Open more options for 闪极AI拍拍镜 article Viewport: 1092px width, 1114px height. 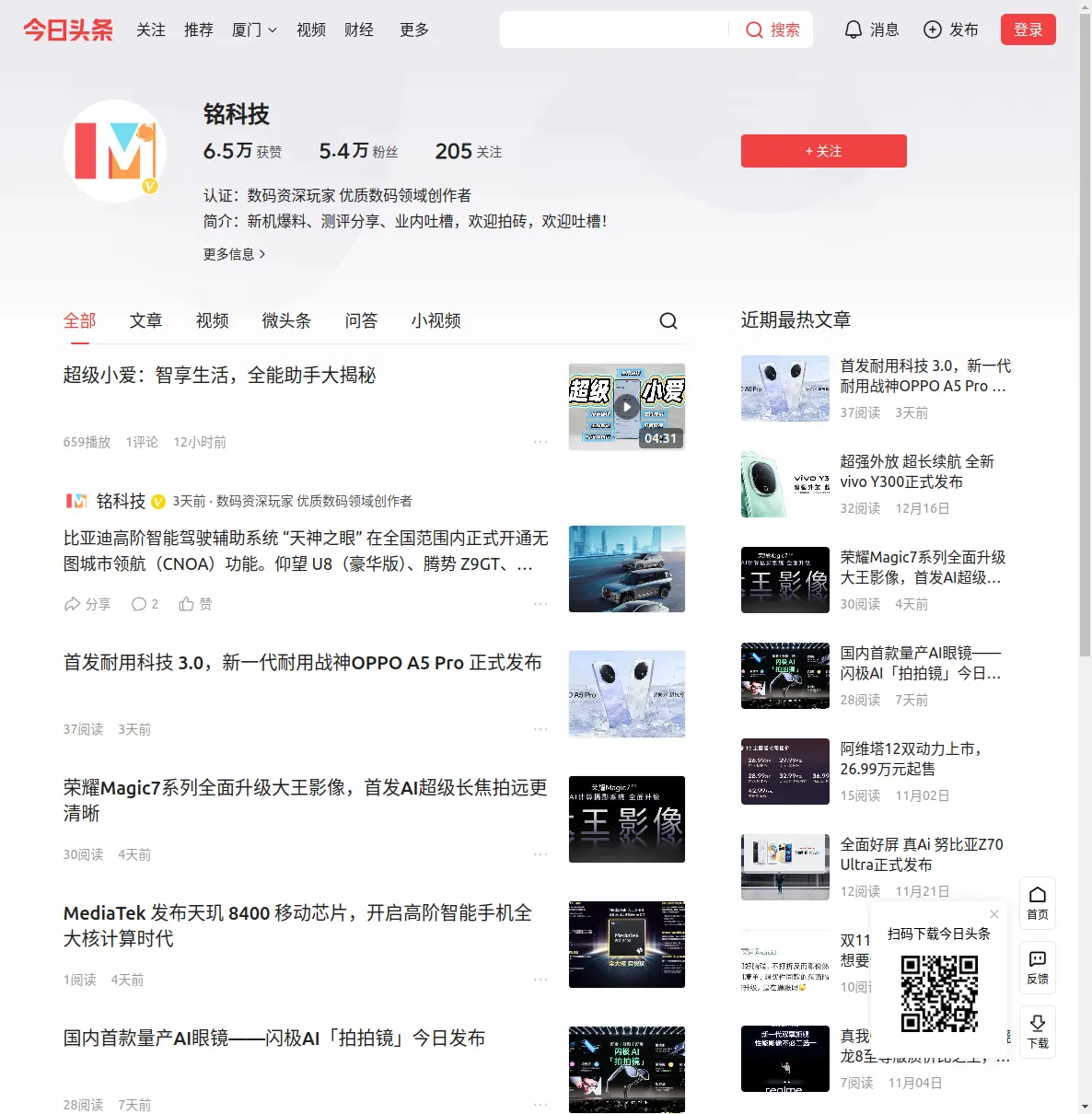540,1105
